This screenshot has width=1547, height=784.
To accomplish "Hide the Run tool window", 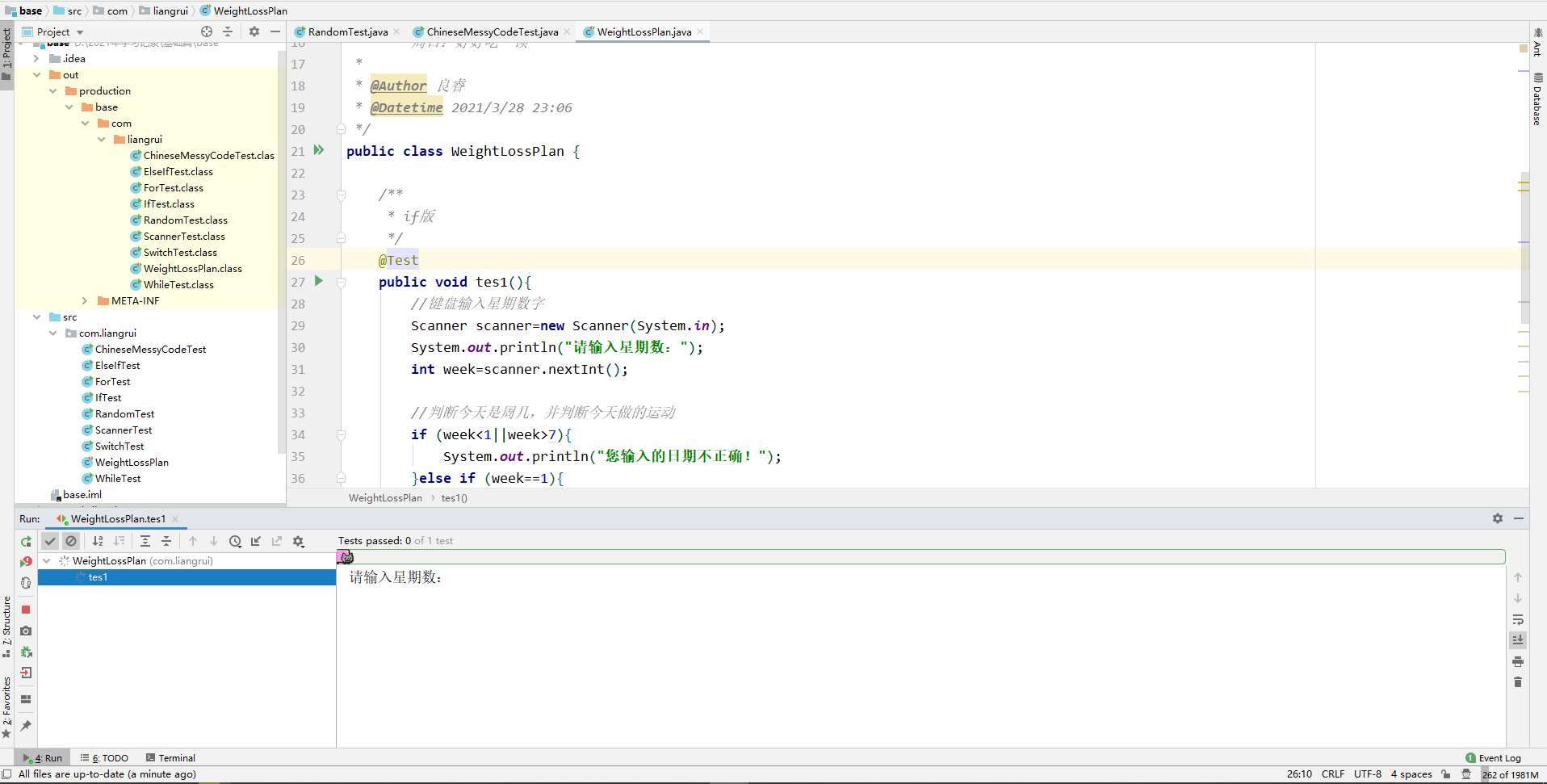I will click(1519, 518).
